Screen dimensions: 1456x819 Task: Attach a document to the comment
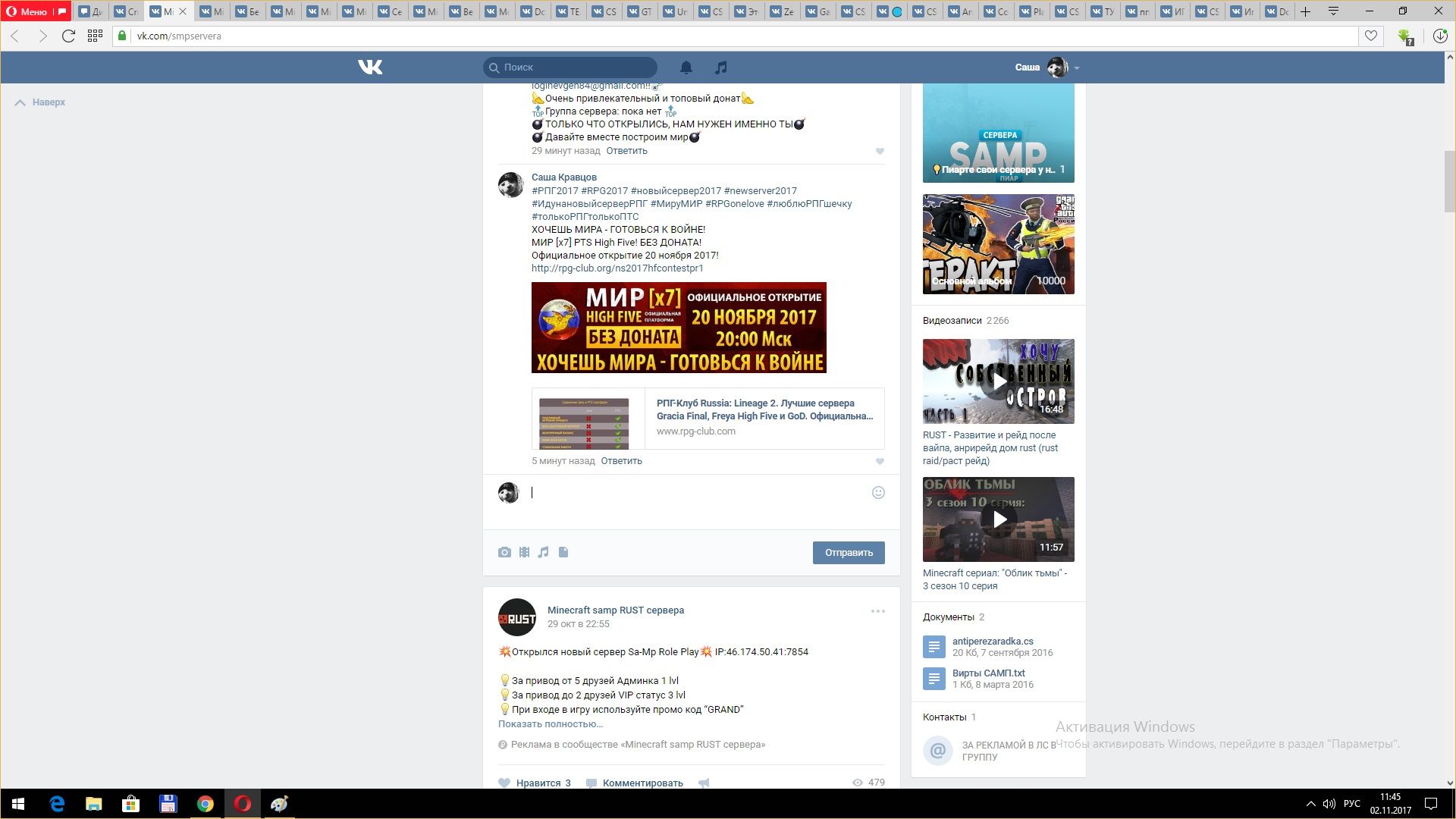pos(563,552)
